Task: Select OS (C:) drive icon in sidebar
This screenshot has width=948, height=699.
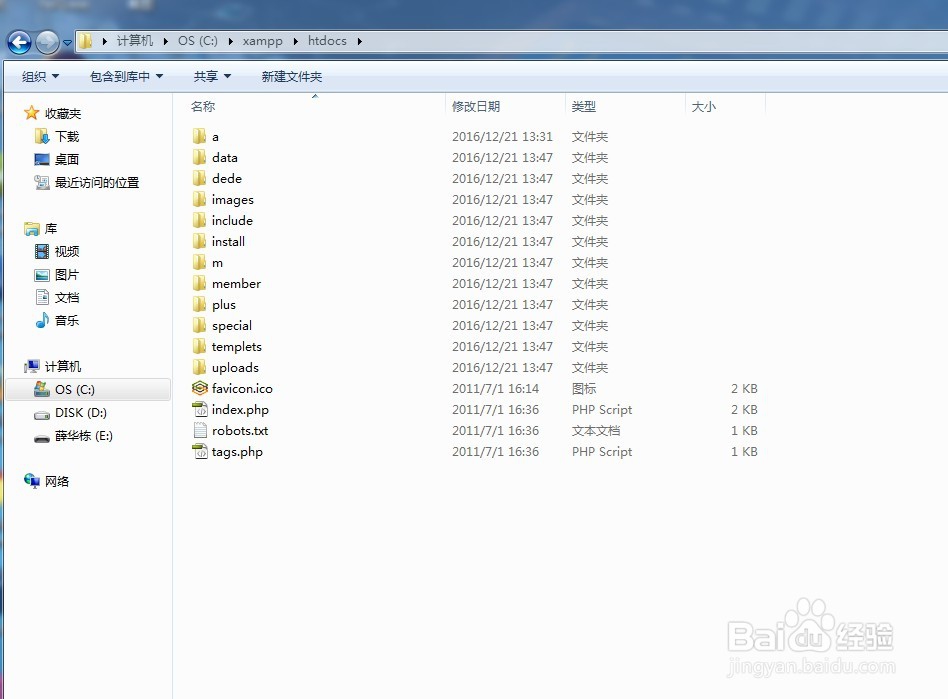Action: click(42, 389)
